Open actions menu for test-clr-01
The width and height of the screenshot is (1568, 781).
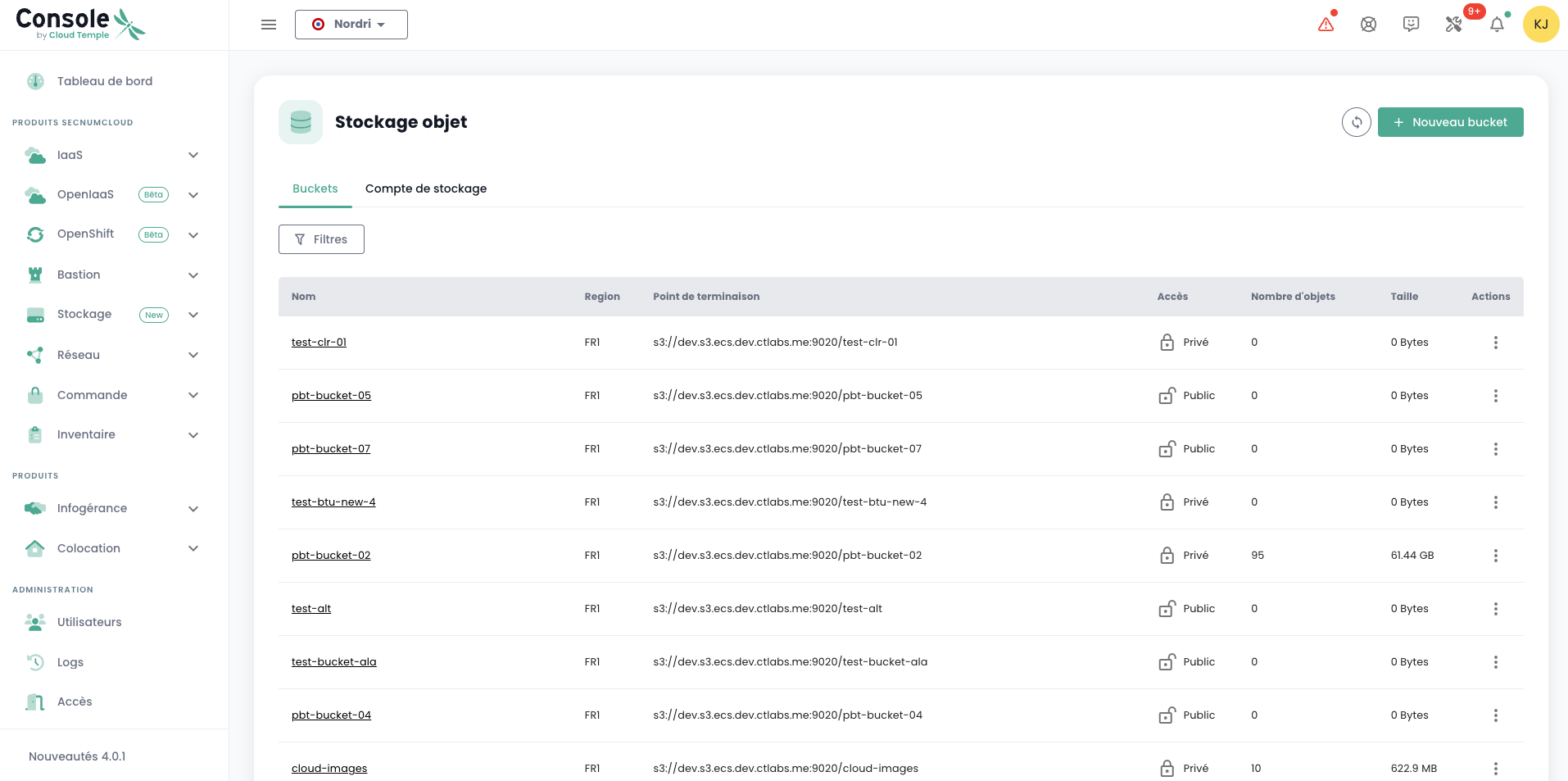(x=1495, y=343)
